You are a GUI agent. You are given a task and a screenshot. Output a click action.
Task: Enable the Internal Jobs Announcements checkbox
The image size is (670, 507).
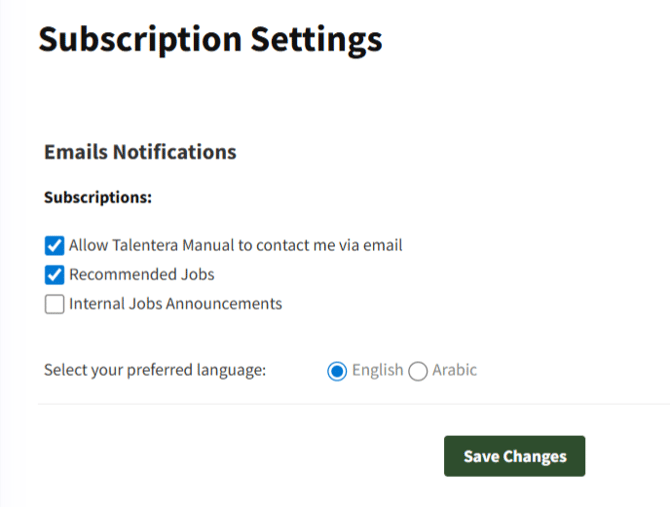[54, 304]
